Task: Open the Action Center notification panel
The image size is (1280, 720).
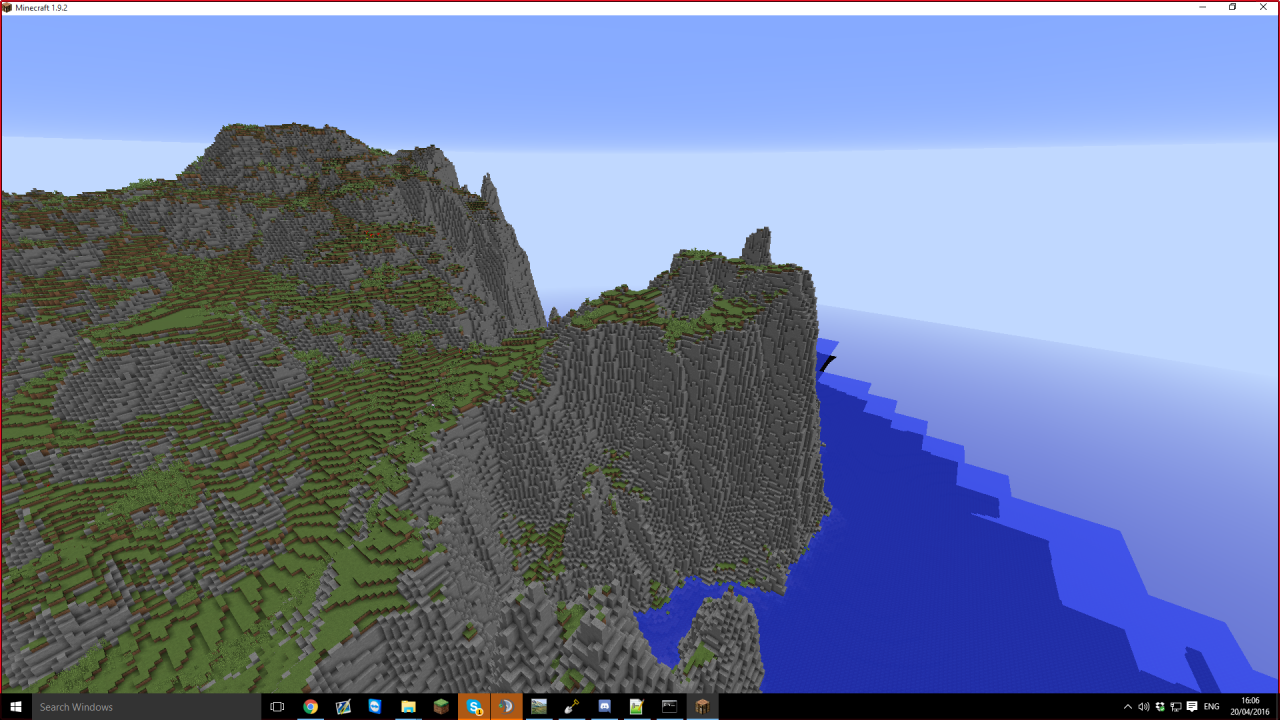Action: tap(1191, 707)
